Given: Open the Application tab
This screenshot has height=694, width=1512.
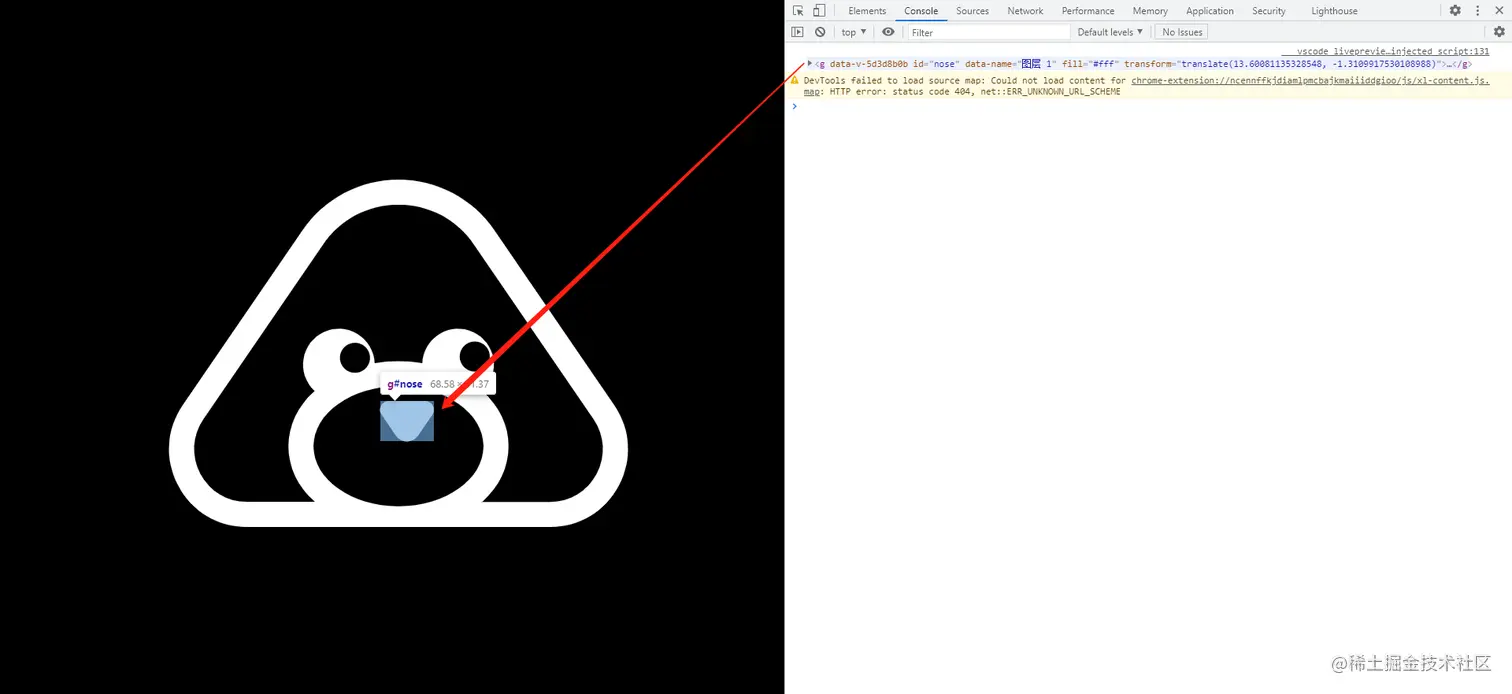Looking at the screenshot, I should [1210, 11].
